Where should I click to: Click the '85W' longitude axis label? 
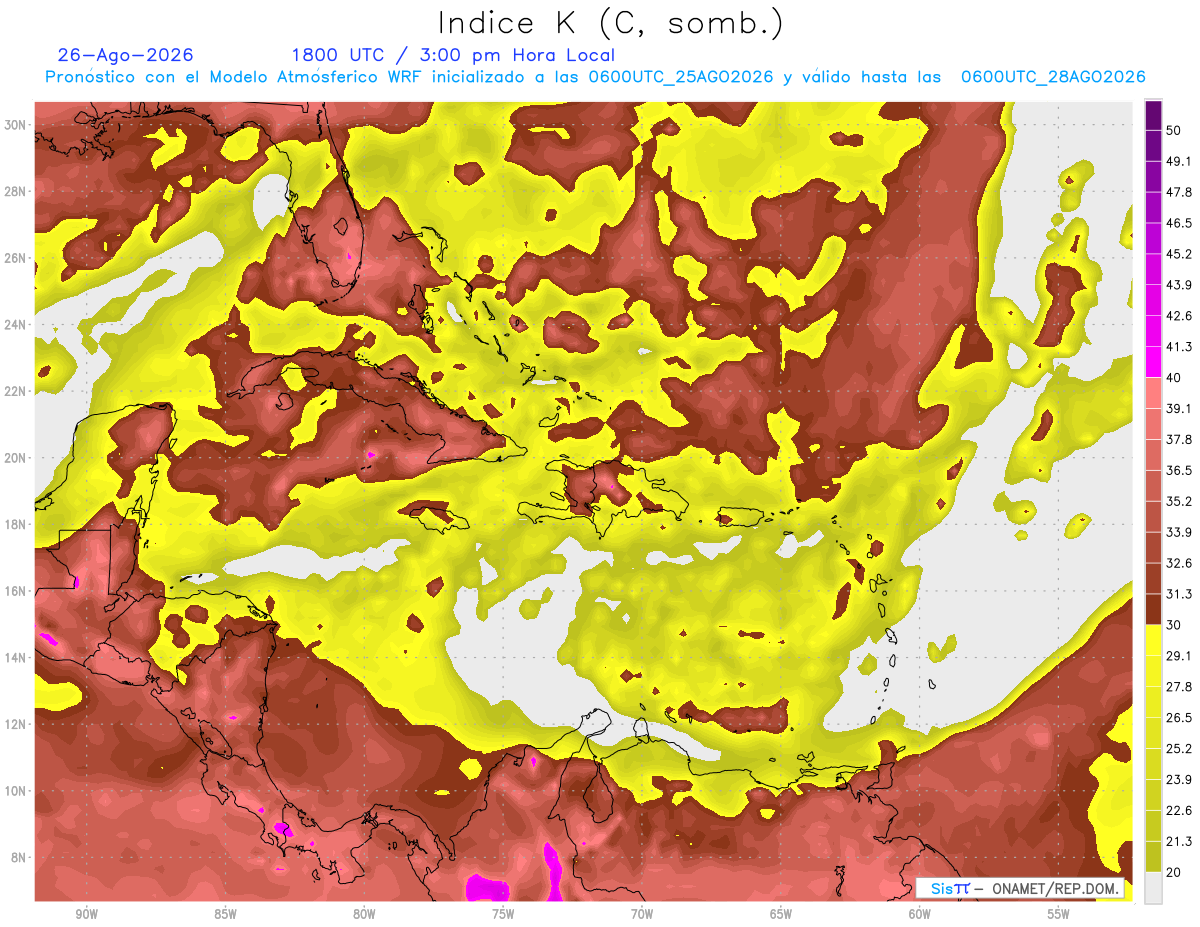[x=225, y=914]
